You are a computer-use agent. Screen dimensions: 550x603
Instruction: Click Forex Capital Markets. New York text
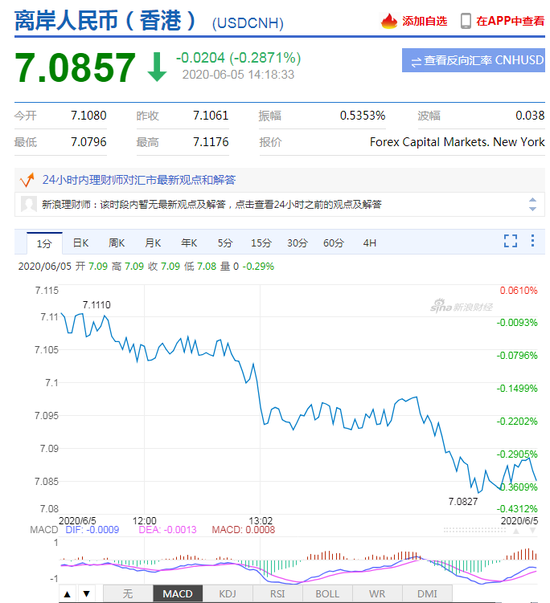coord(457,142)
